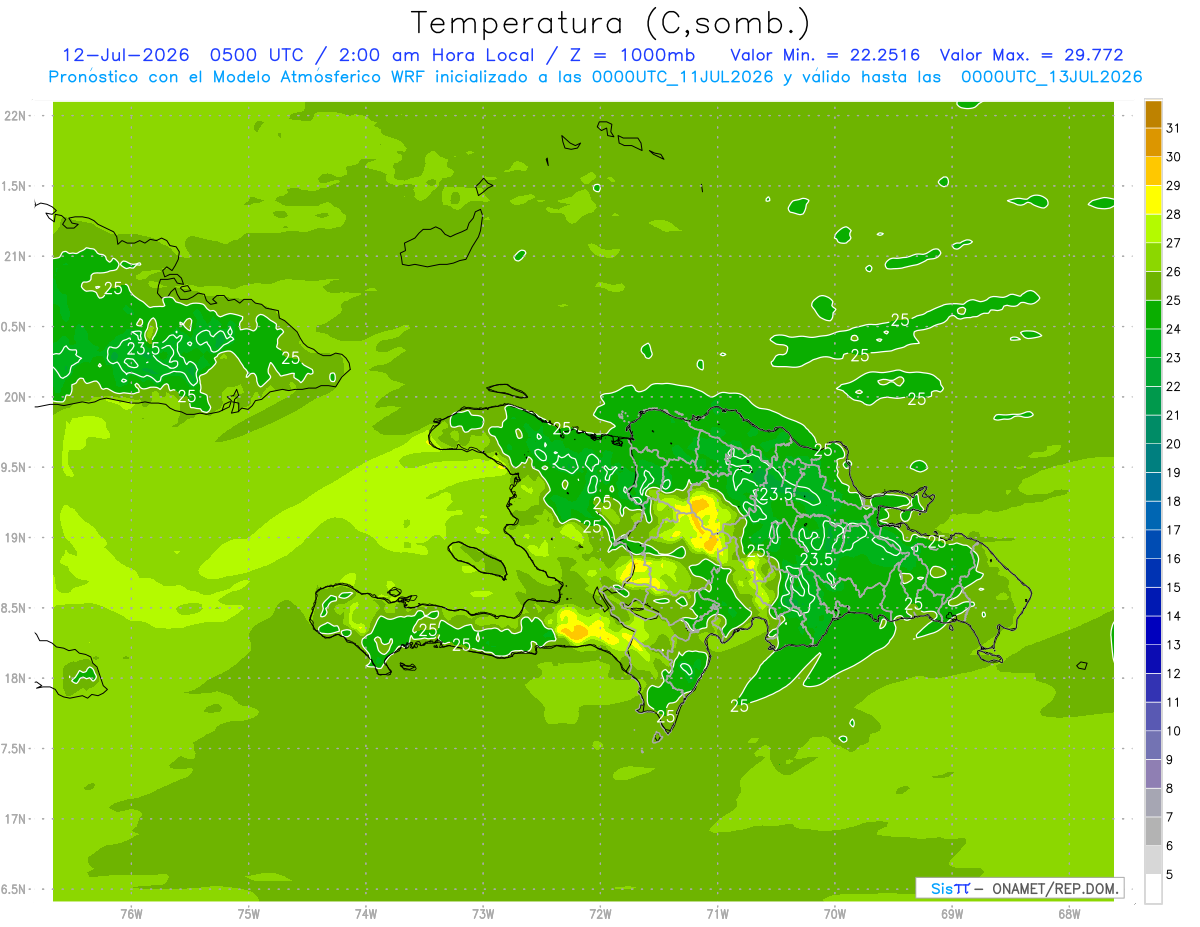The height and width of the screenshot is (927, 1200).
Task: Click the "8" color legend label
Action: [1169, 789]
